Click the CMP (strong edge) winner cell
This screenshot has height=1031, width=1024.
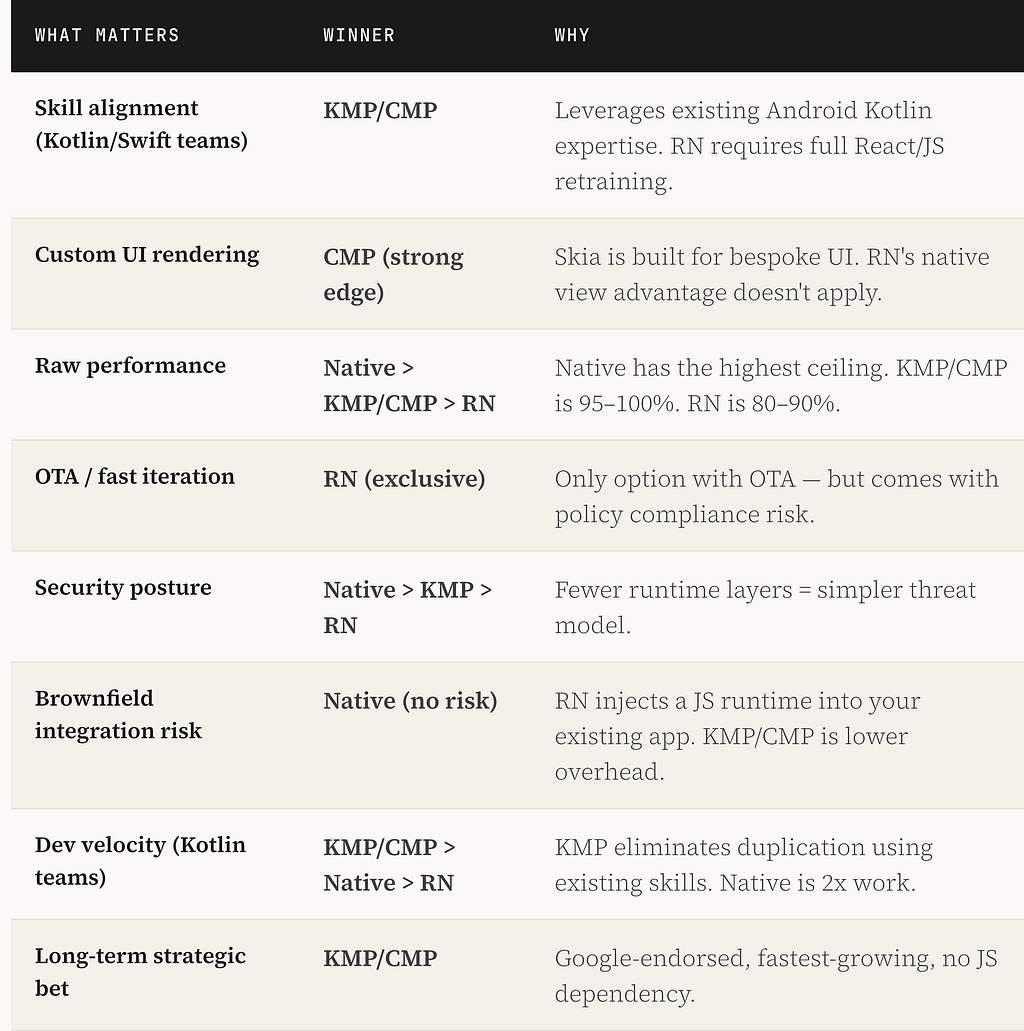click(x=393, y=274)
